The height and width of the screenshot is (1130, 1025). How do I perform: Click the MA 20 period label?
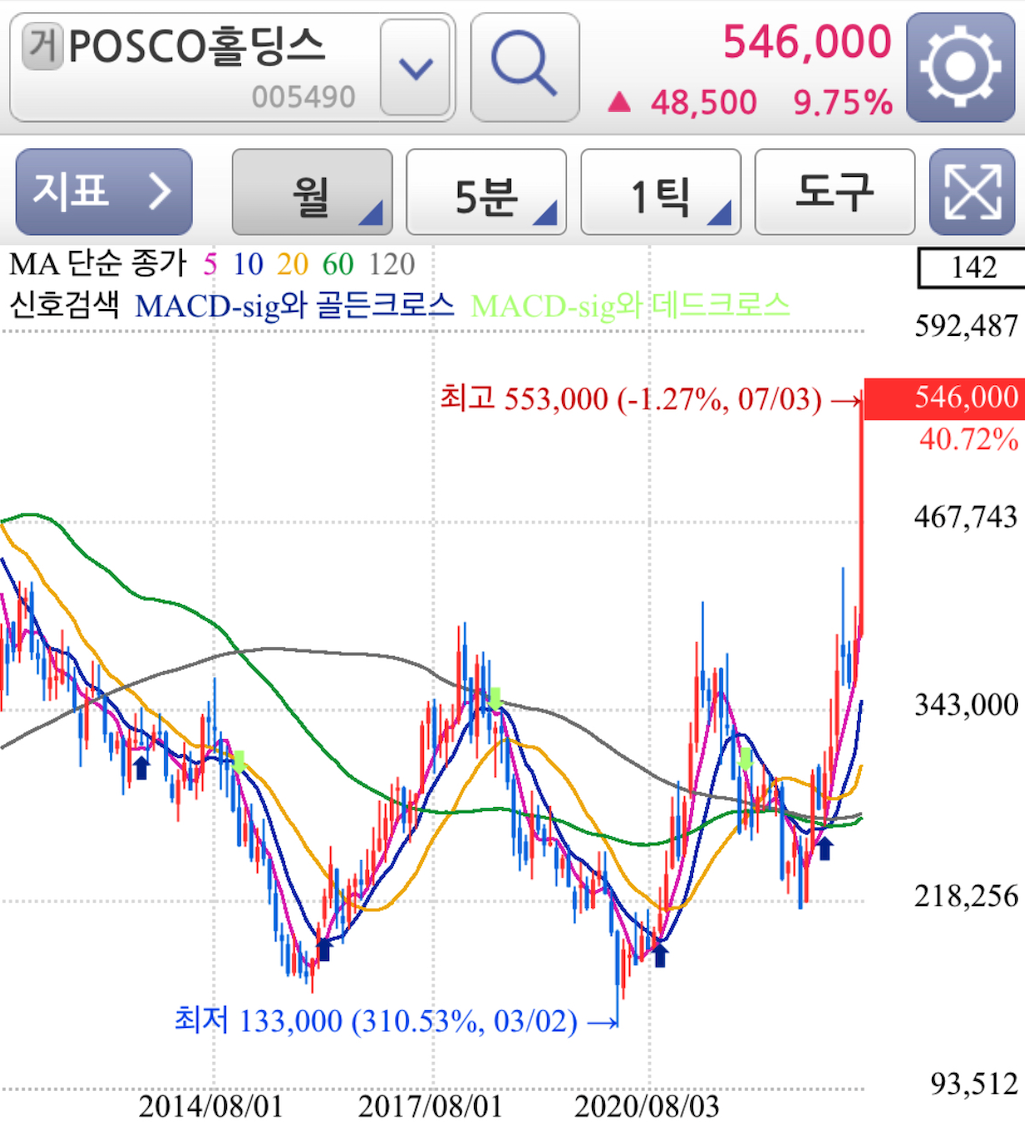[x=293, y=264]
